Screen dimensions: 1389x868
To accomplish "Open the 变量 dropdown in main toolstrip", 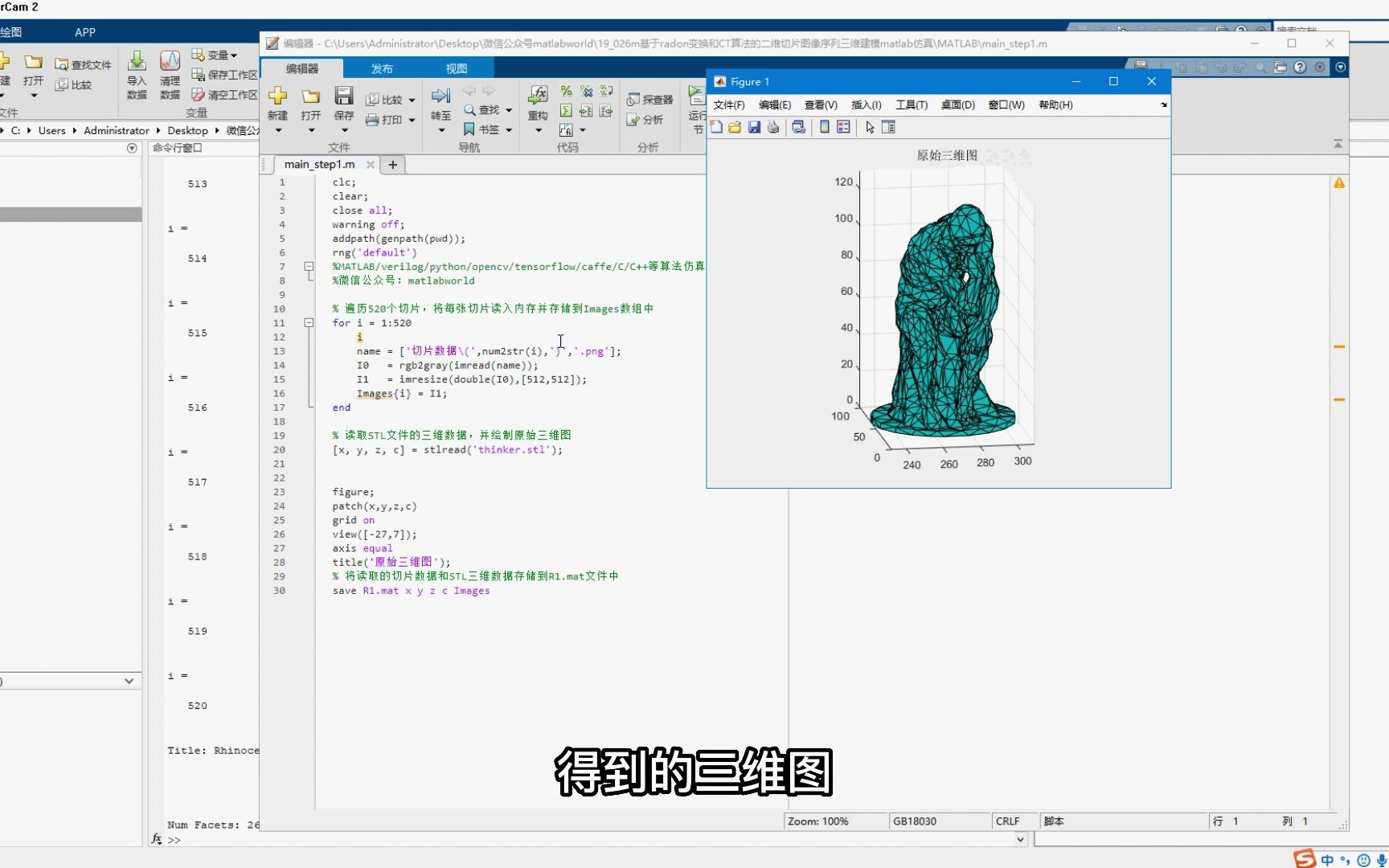I will pos(234,55).
